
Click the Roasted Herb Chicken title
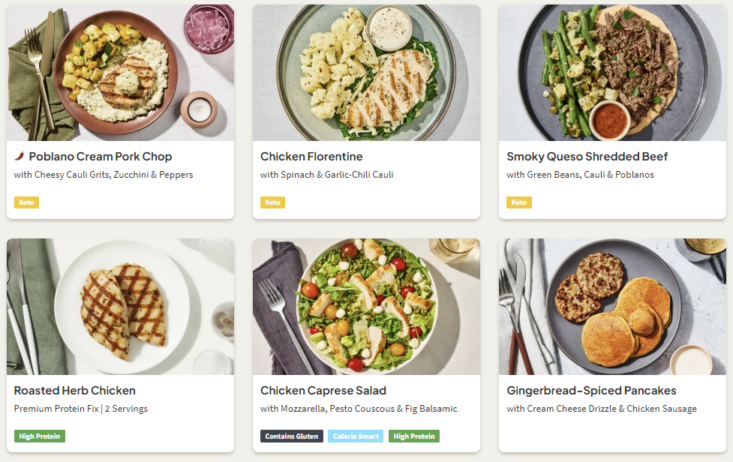point(75,390)
